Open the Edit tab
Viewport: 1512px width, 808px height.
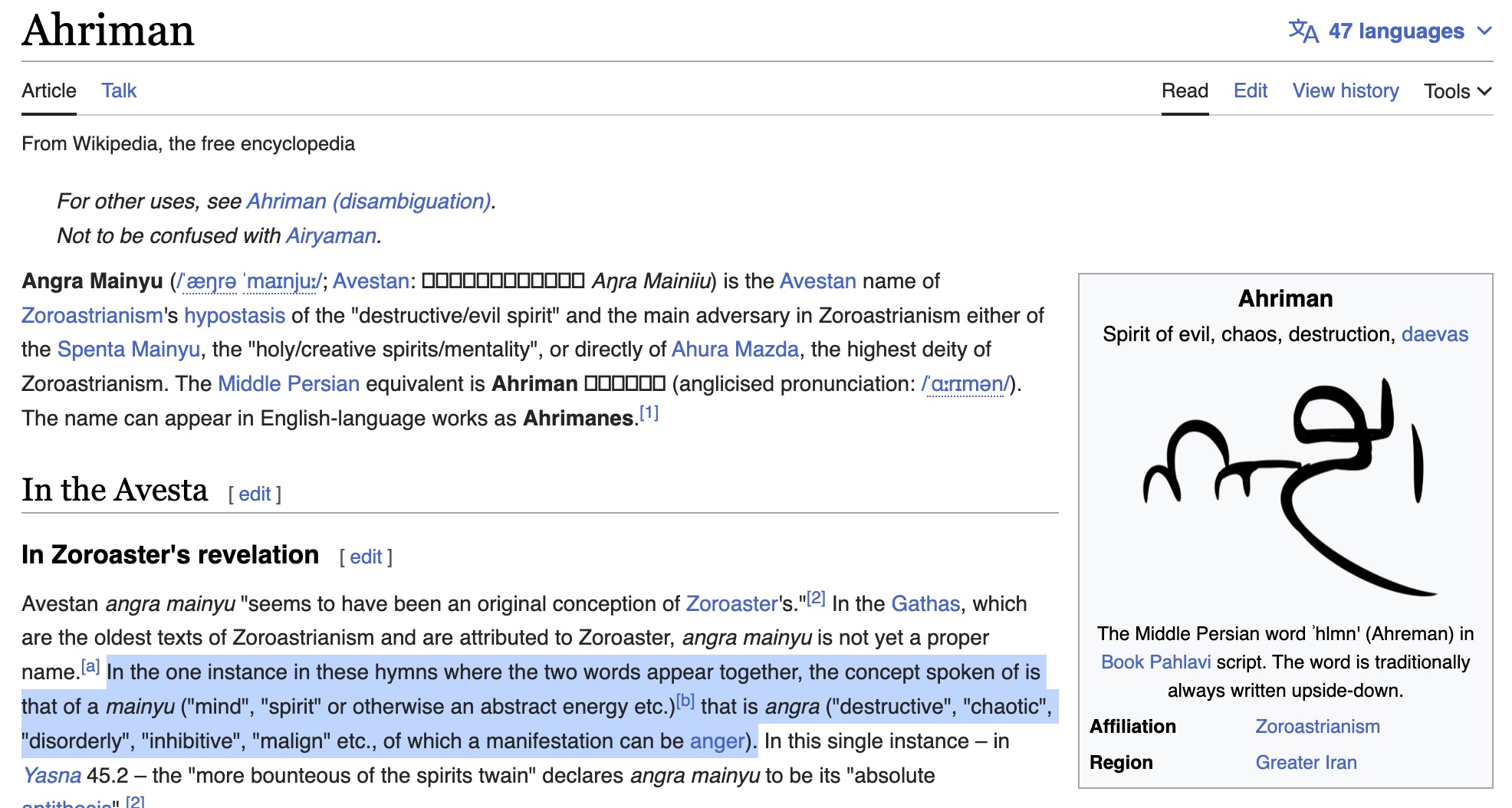click(x=1251, y=90)
